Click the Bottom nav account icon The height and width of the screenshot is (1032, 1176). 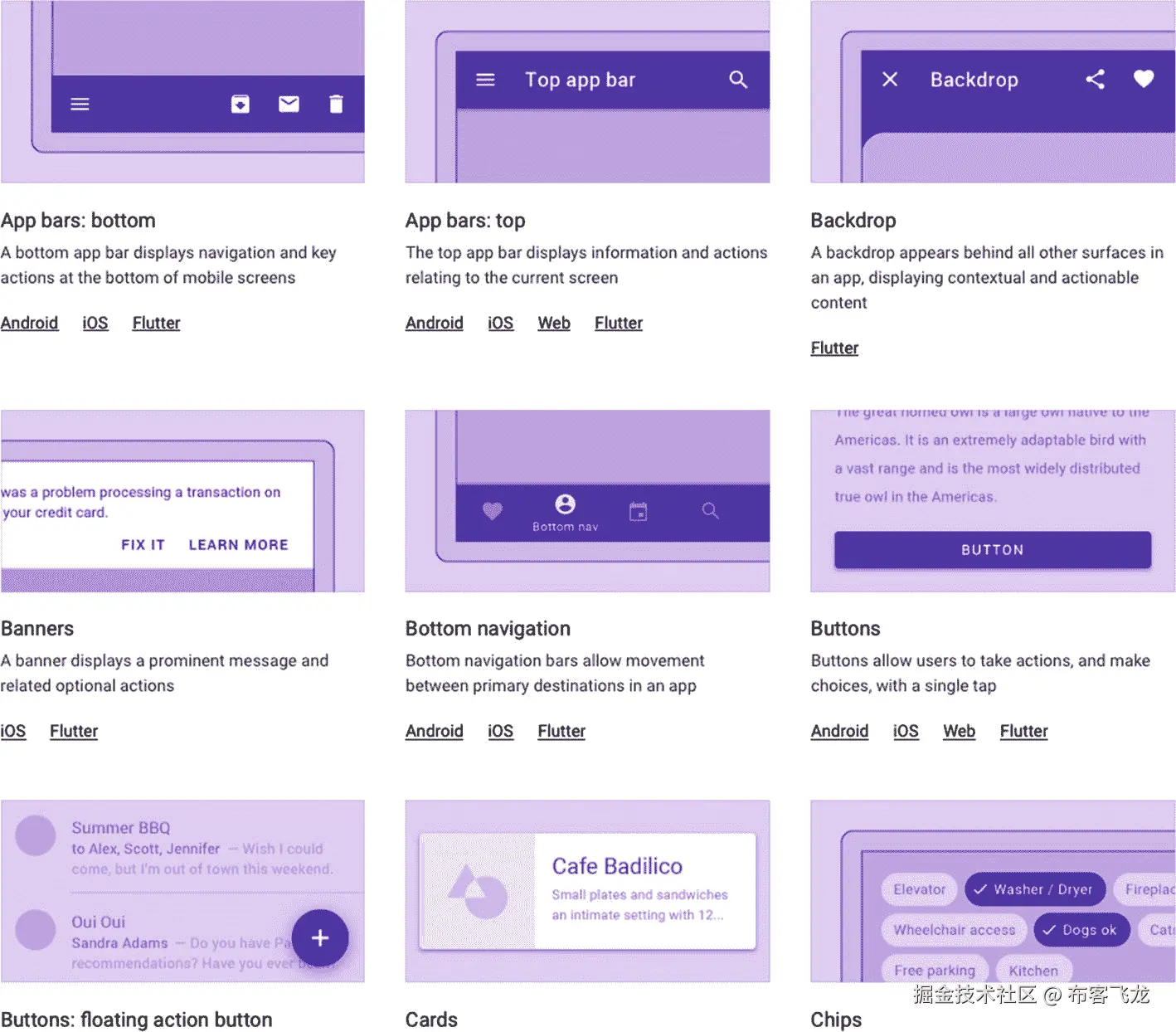click(x=565, y=504)
